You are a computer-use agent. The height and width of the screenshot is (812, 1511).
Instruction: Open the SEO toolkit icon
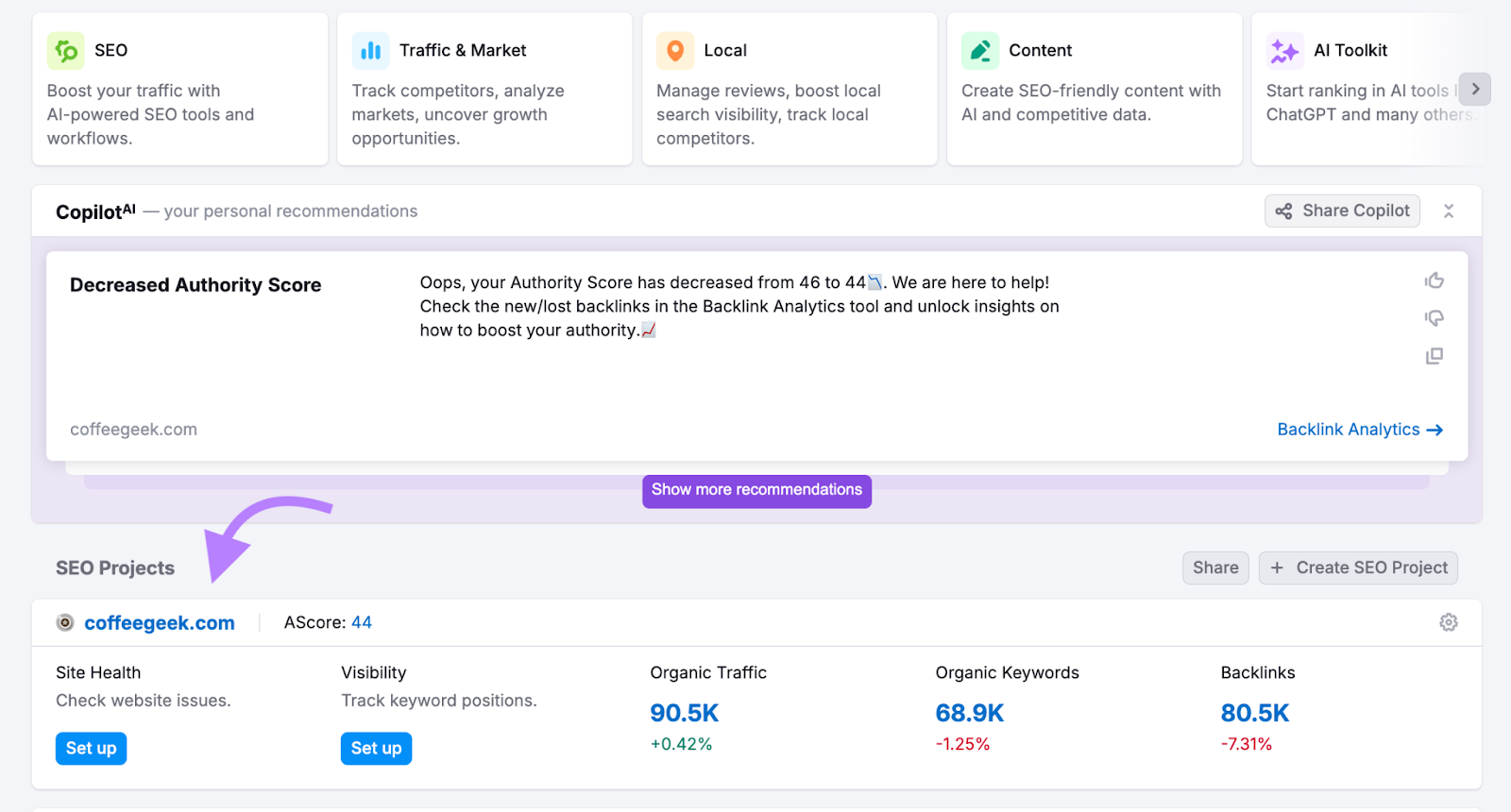[66, 51]
